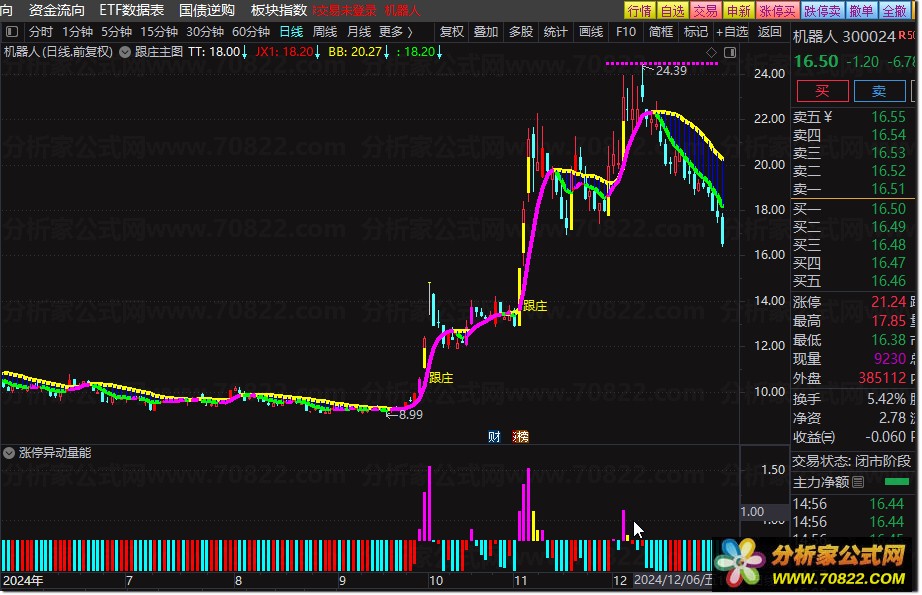Open the 资金流向 menu
The image size is (922, 595).
pos(56,11)
